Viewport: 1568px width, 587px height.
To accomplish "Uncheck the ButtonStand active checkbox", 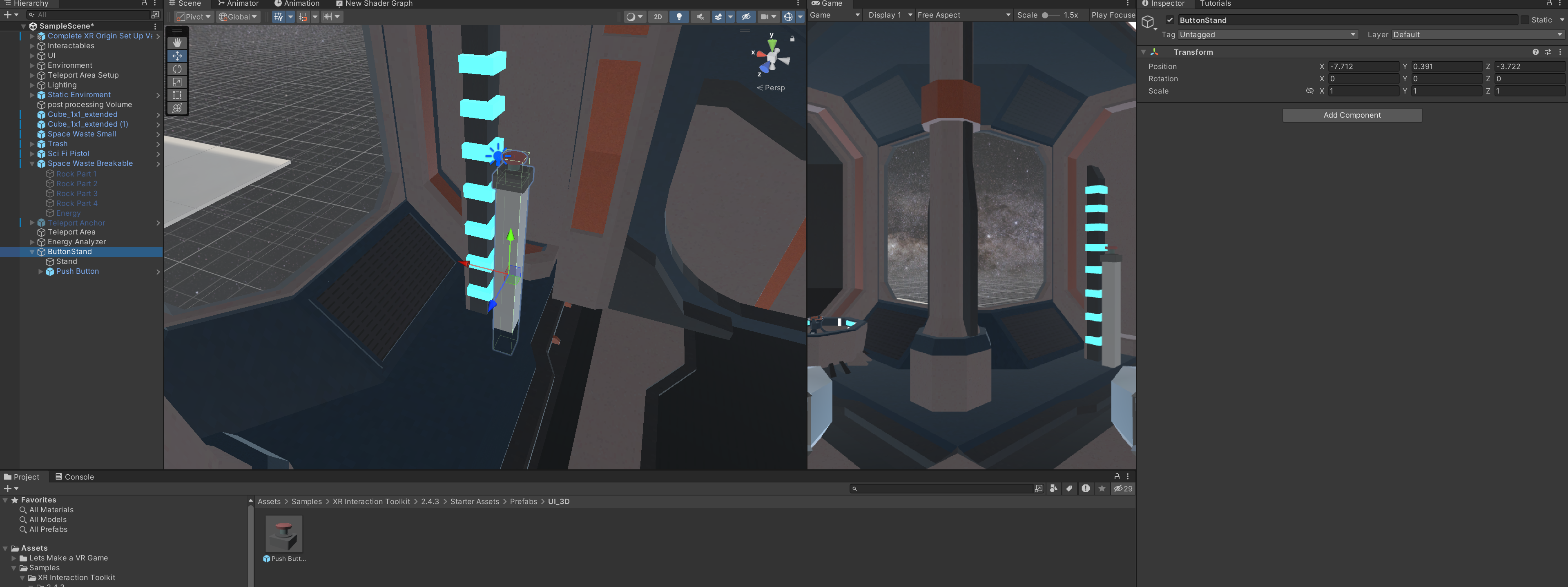I will (x=1169, y=20).
